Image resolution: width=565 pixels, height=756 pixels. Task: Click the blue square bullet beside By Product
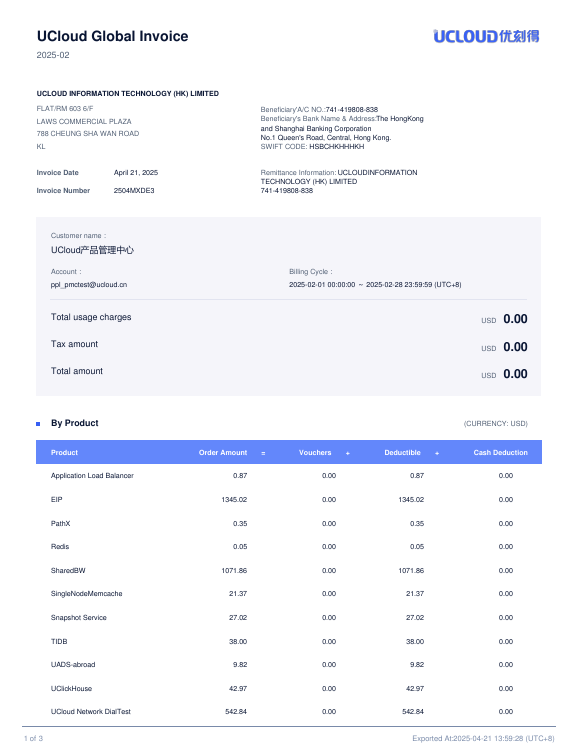(38, 424)
